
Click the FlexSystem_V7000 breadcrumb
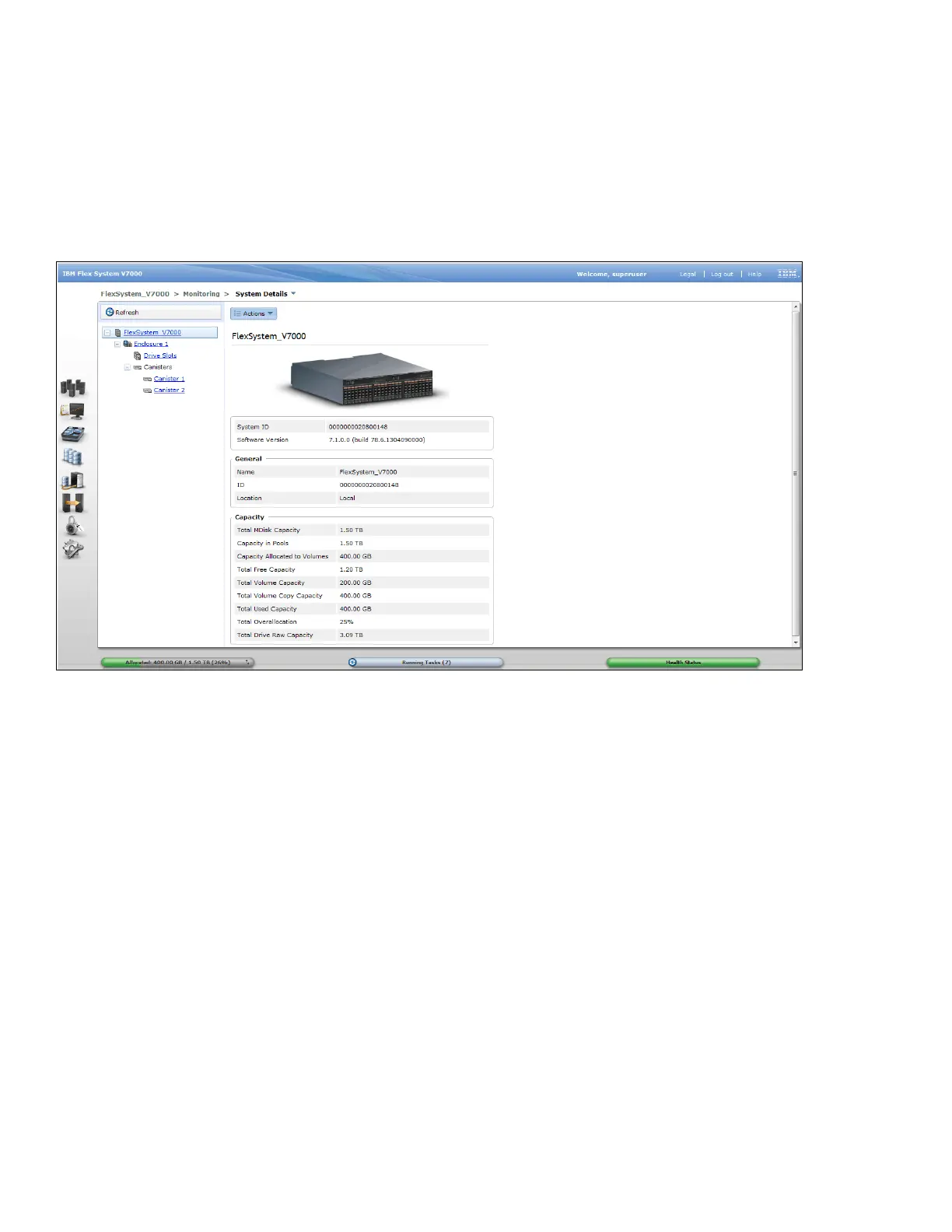coord(135,294)
